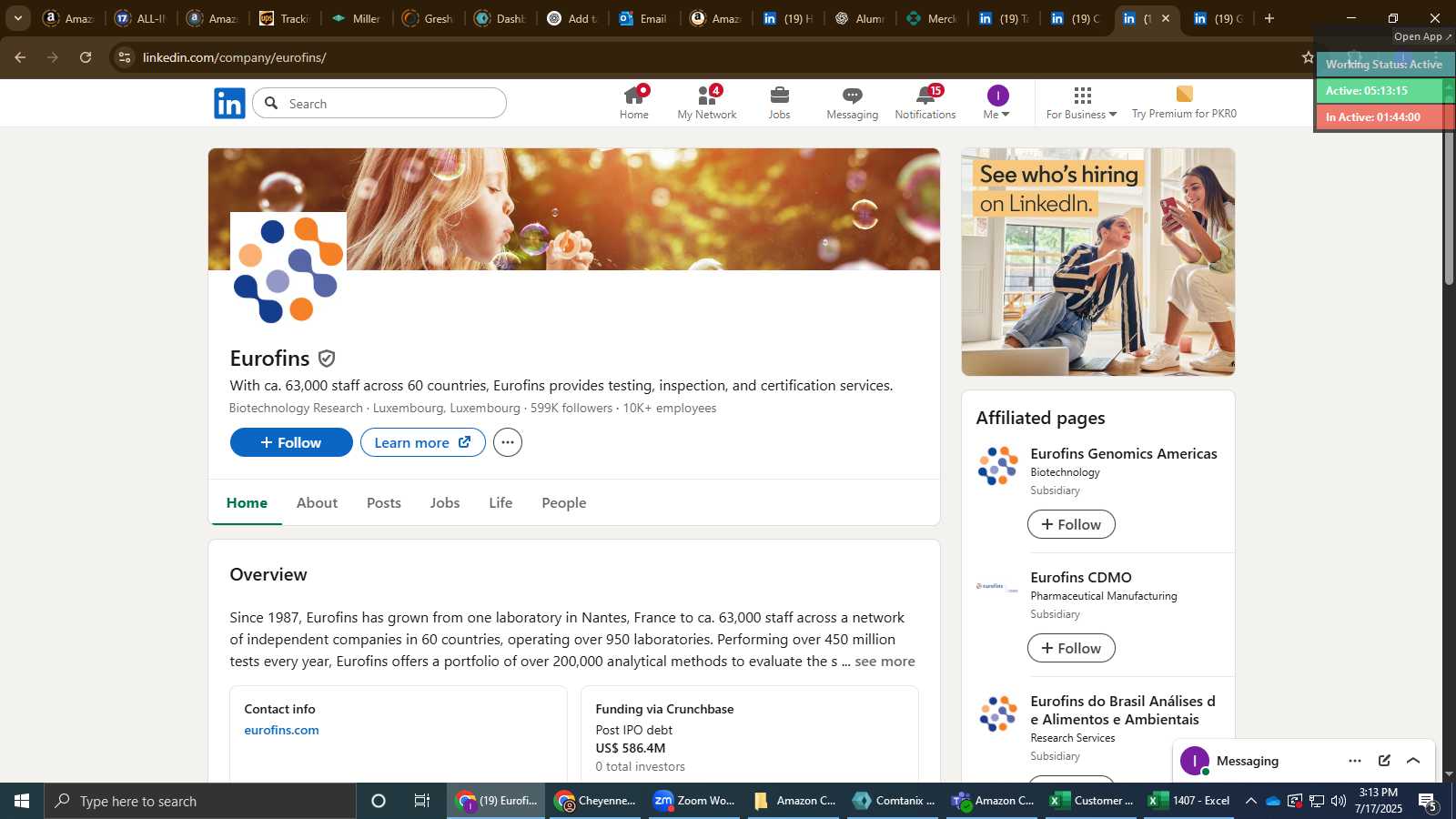The image size is (1456, 819).
Task: Go back in browser
Action: 20,57
